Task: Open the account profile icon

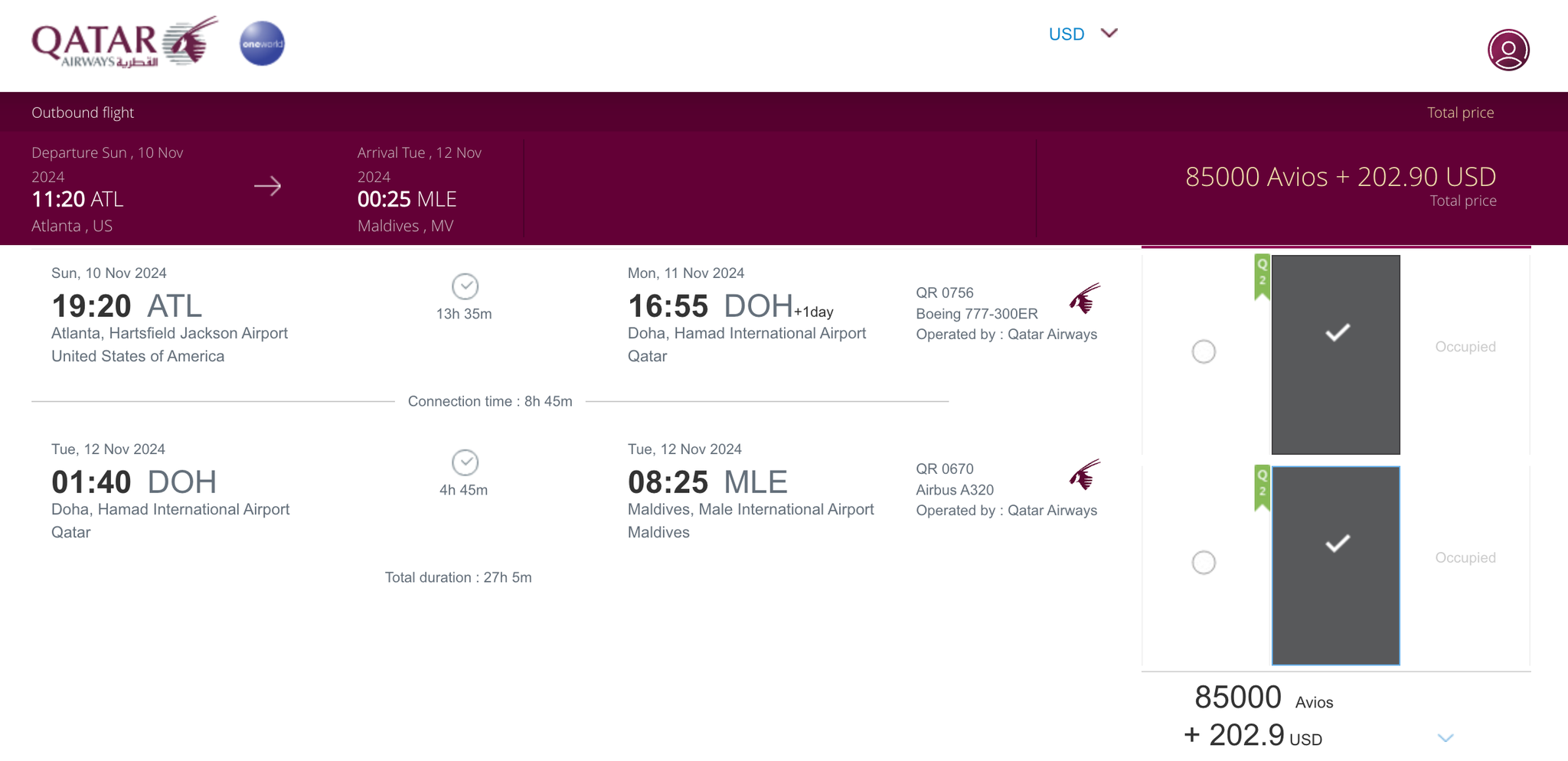Action: pyautogui.click(x=1509, y=49)
